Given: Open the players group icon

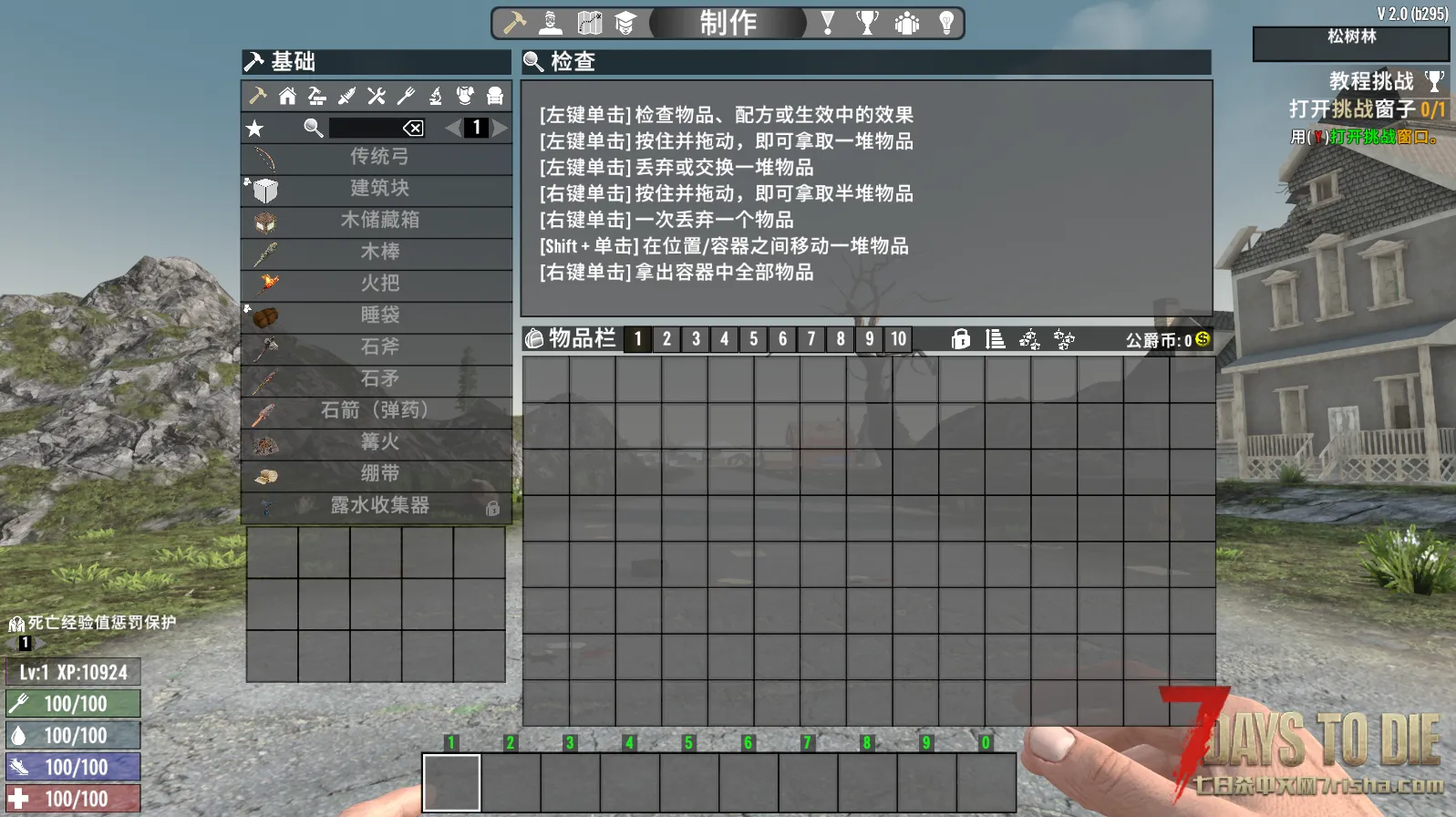Looking at the screenshot, I should (907, 23).
